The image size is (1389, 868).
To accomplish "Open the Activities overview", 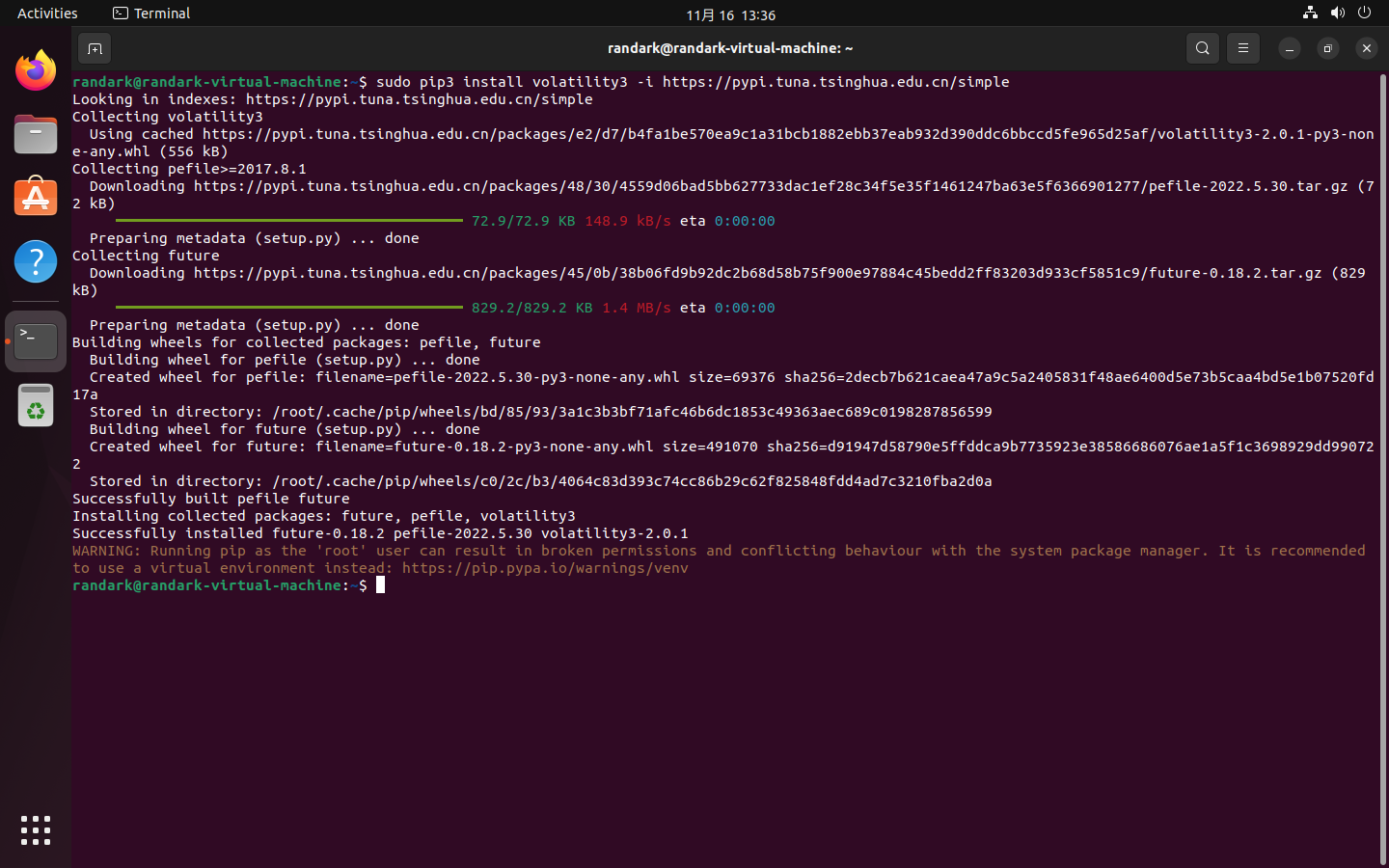I will pyautogui.click(x=47, y=14).
